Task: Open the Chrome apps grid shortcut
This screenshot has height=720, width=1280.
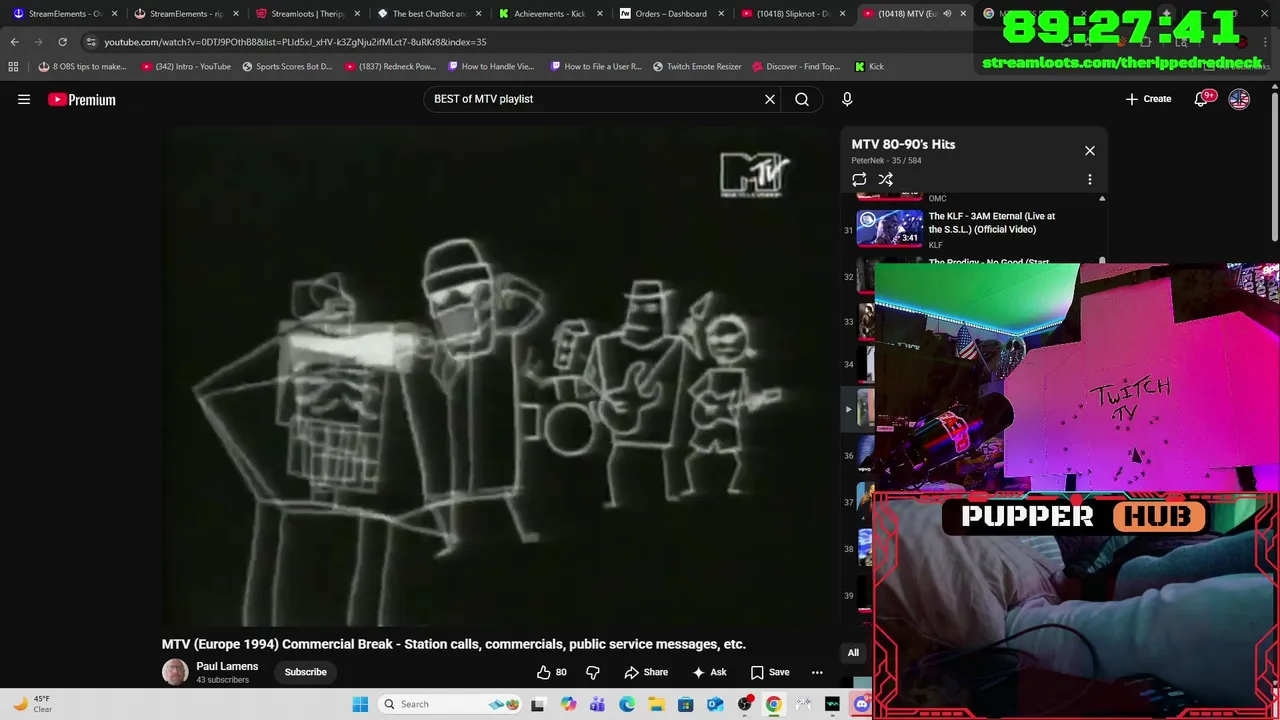Action: 13,66
